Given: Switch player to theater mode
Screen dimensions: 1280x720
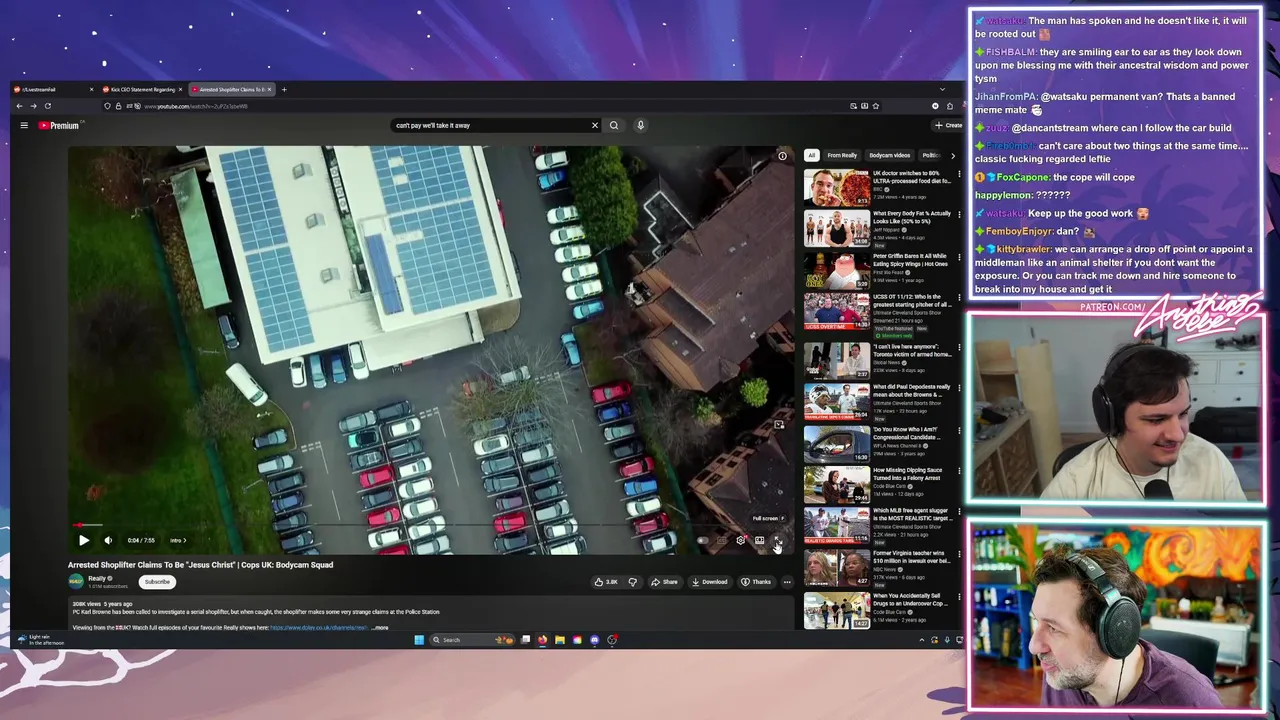Looking at the screenshot, I should [x=759, y=540].
